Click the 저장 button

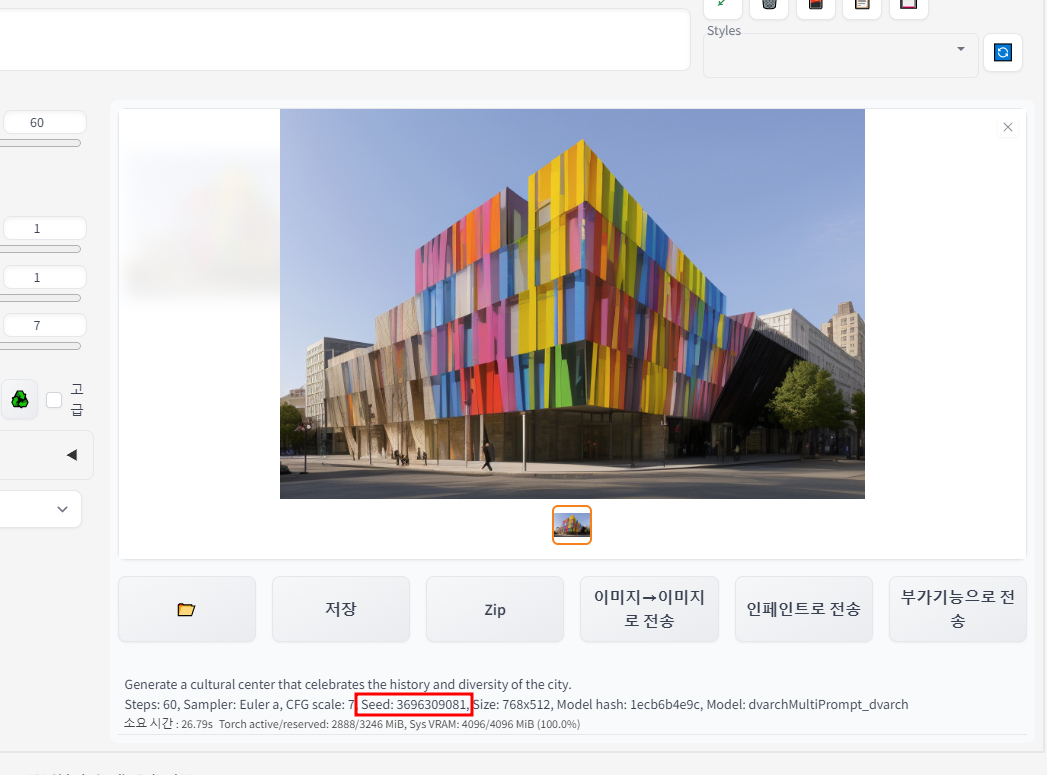pos(341,609)
